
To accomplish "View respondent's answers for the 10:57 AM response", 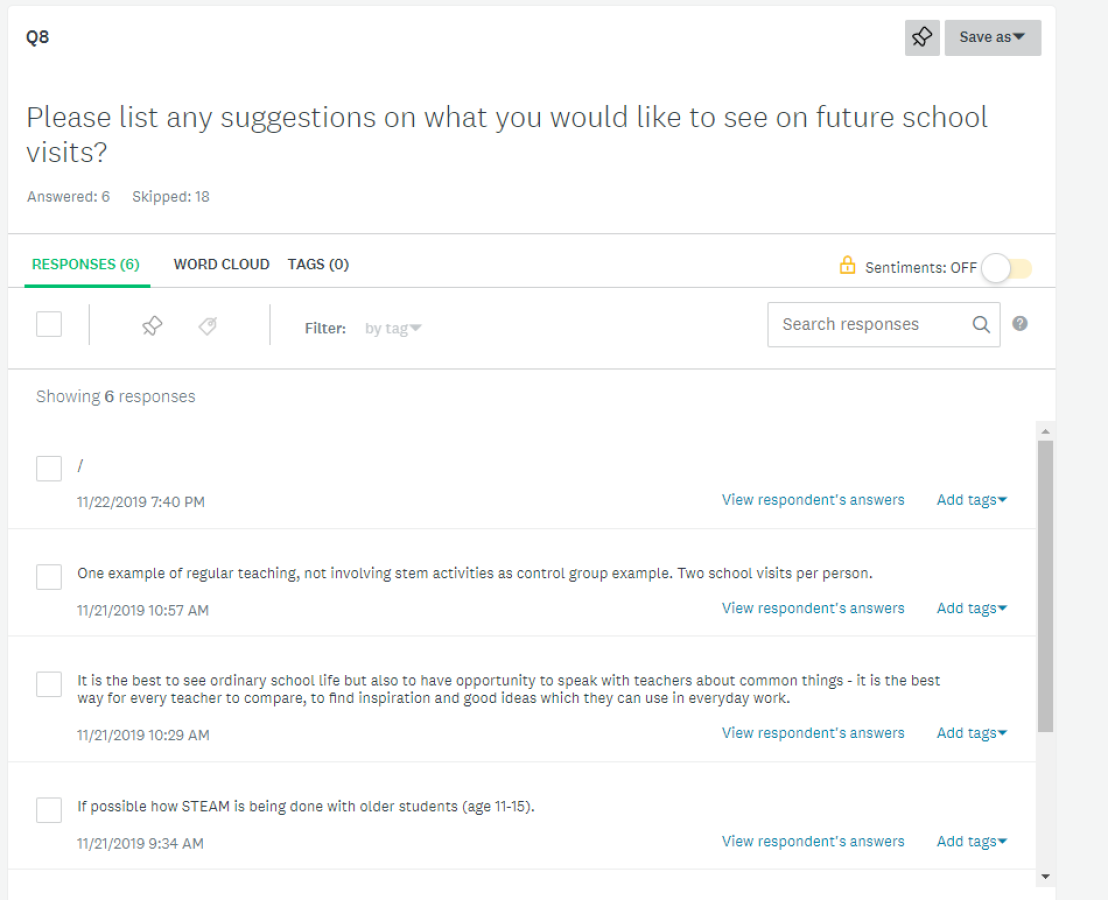I will coord(813,608).
